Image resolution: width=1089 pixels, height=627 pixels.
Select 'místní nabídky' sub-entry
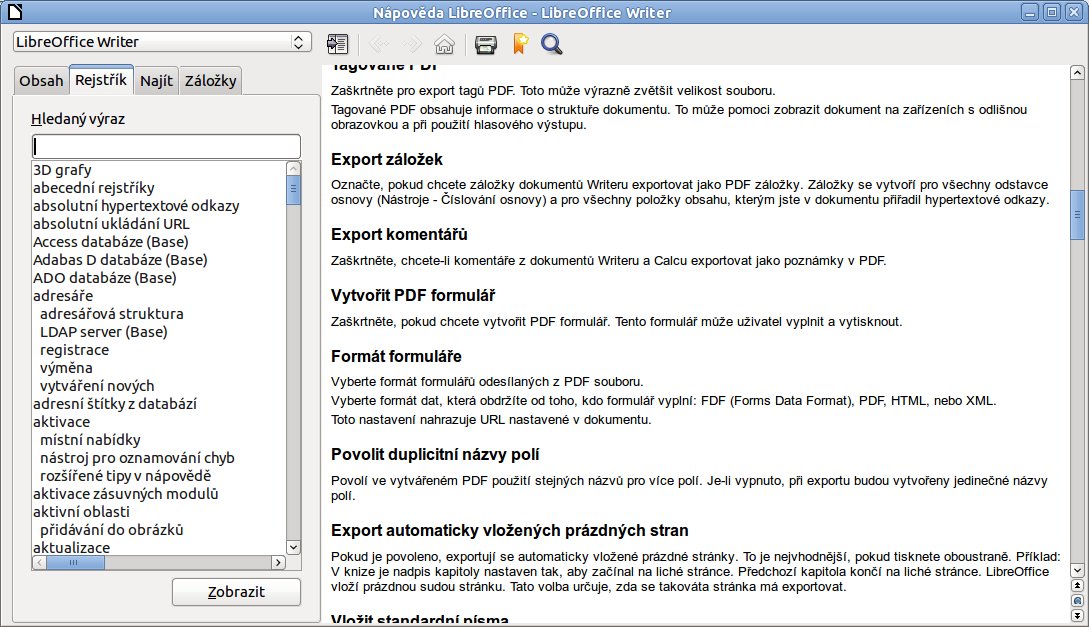pos(90,440)
